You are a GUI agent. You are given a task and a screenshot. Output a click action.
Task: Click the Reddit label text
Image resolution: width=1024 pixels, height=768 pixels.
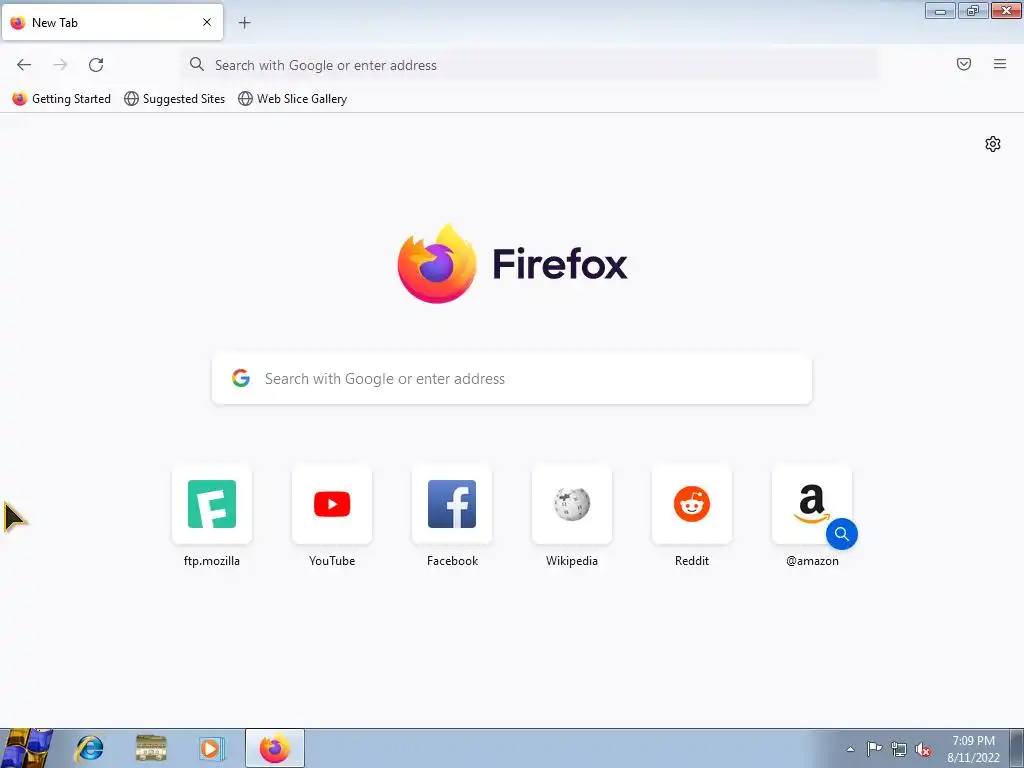(692, 561)
